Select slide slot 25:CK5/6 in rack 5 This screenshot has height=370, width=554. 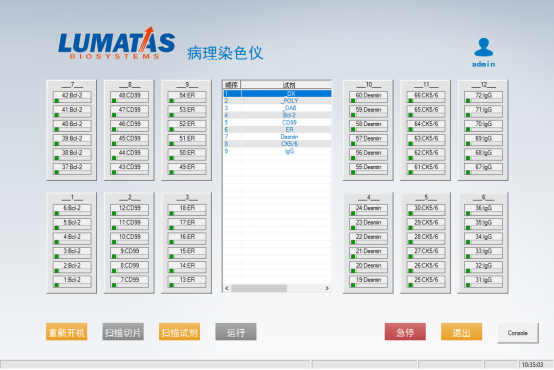[426, 281]
